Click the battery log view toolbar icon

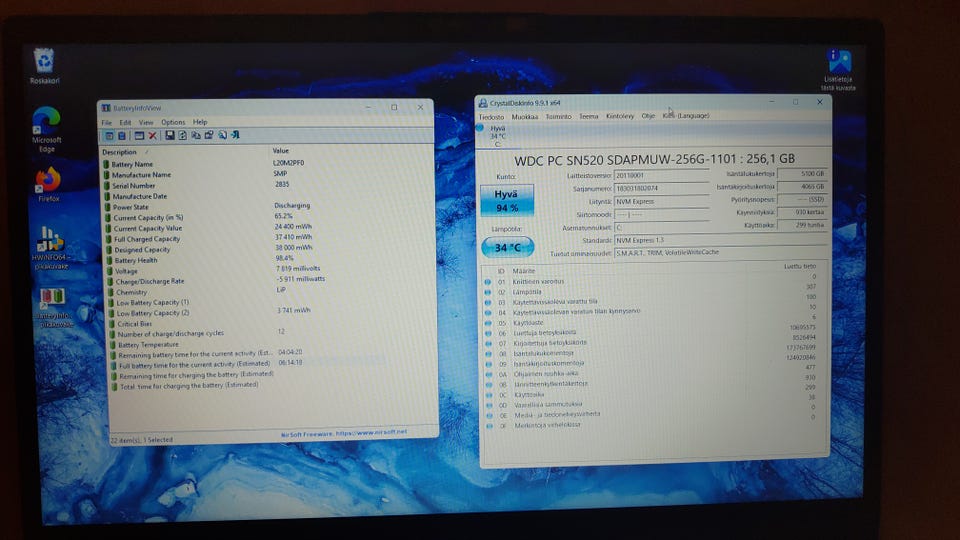pos(122,135)
